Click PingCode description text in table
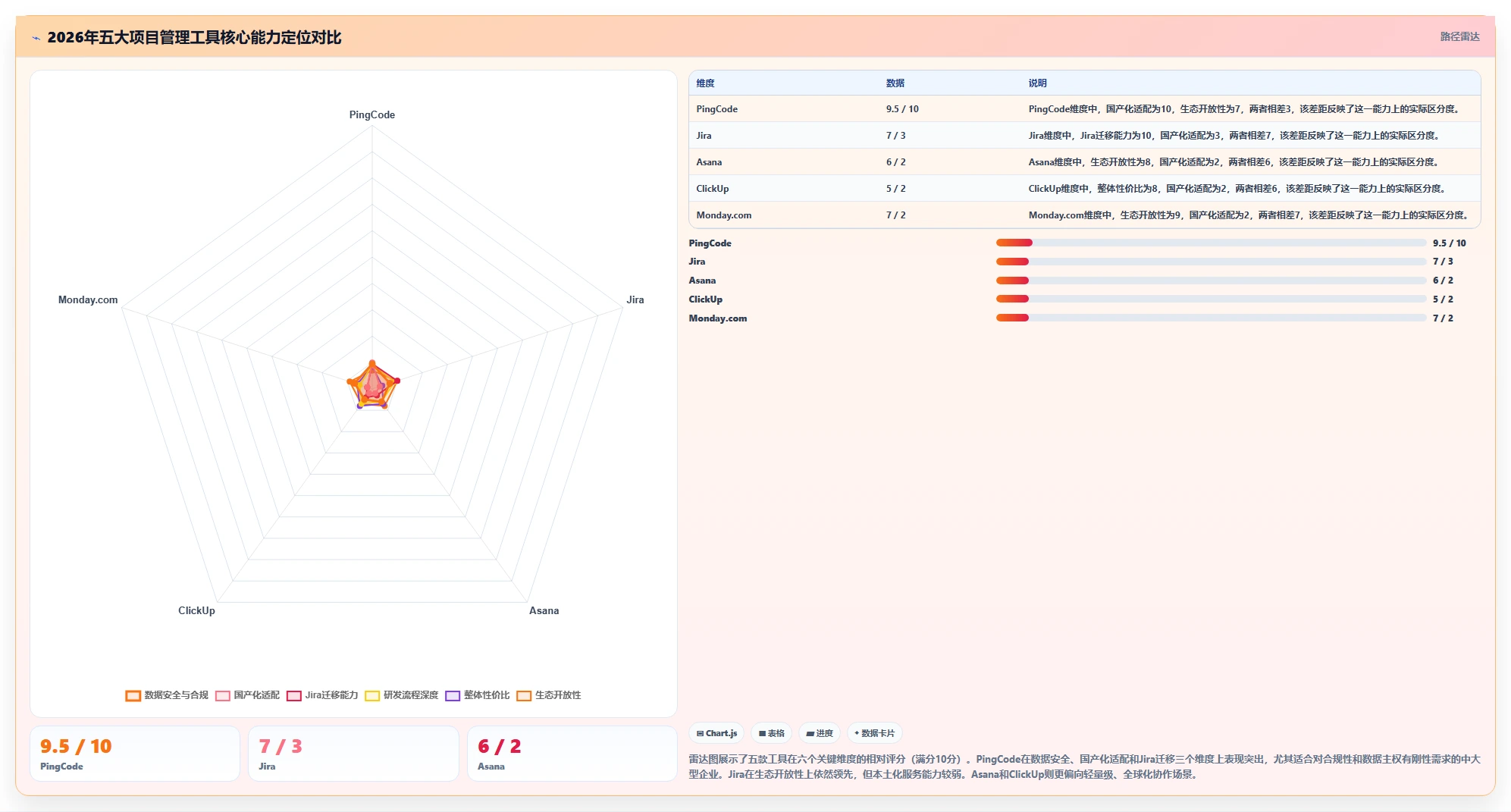Viewport: 1511px width, 812px height. pyautogui.click(x=1245, y=109)
